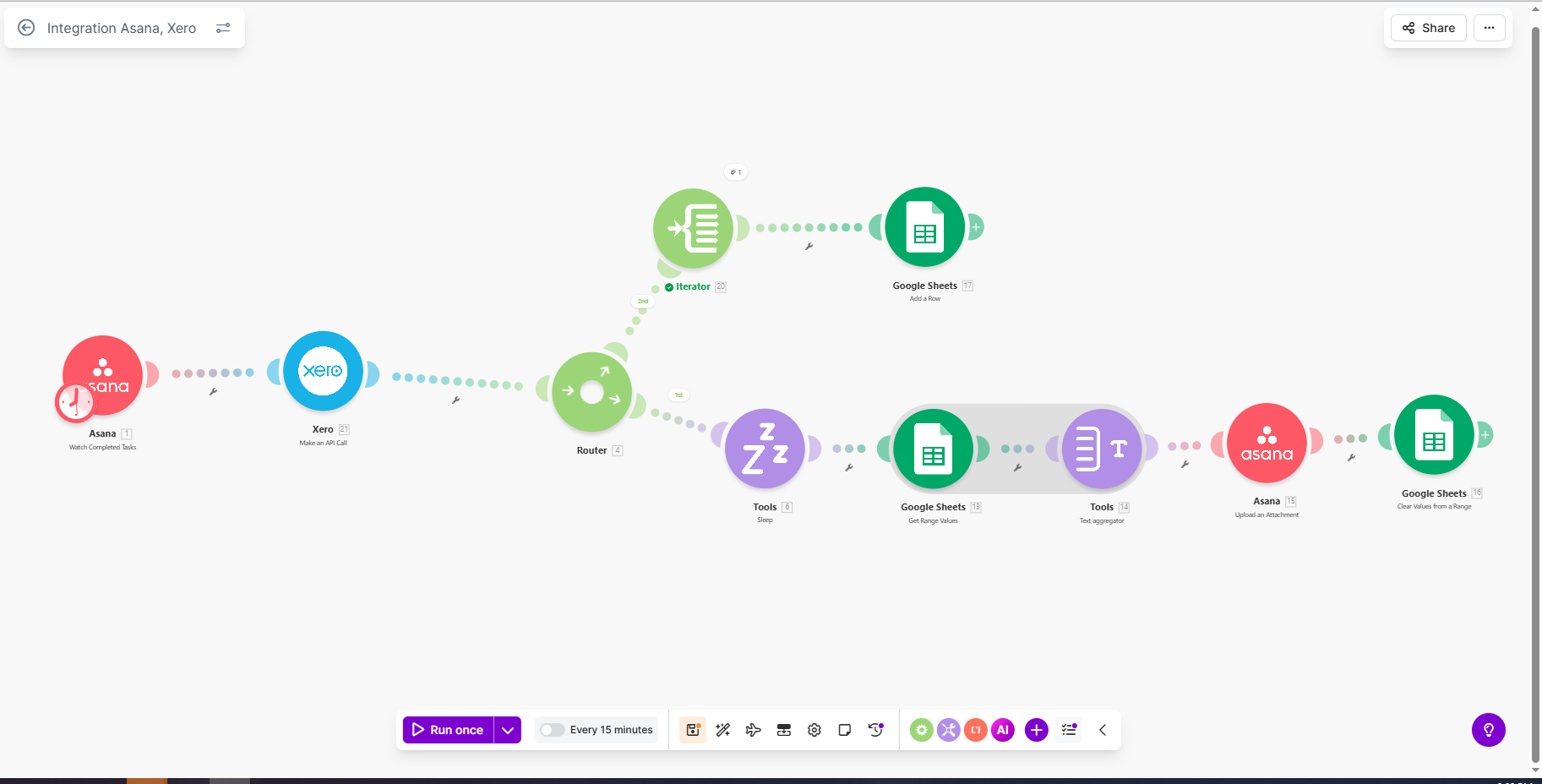Click filter wrench after the Sleep module
Screen dimensions: 1542x784
coord(849,467)
